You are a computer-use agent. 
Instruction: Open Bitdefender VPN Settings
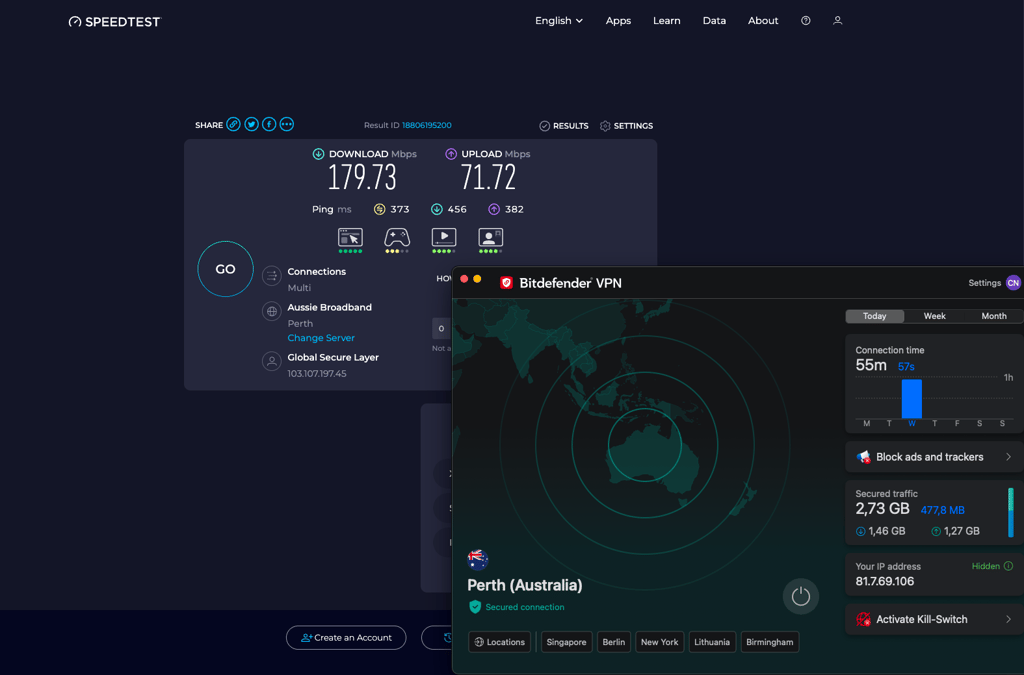984,283
